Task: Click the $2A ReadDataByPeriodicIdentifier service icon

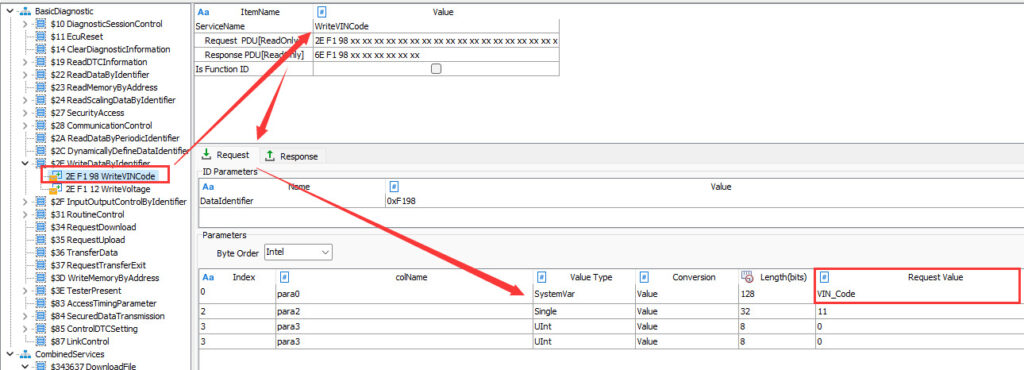Action: click(x=40, y=138)
